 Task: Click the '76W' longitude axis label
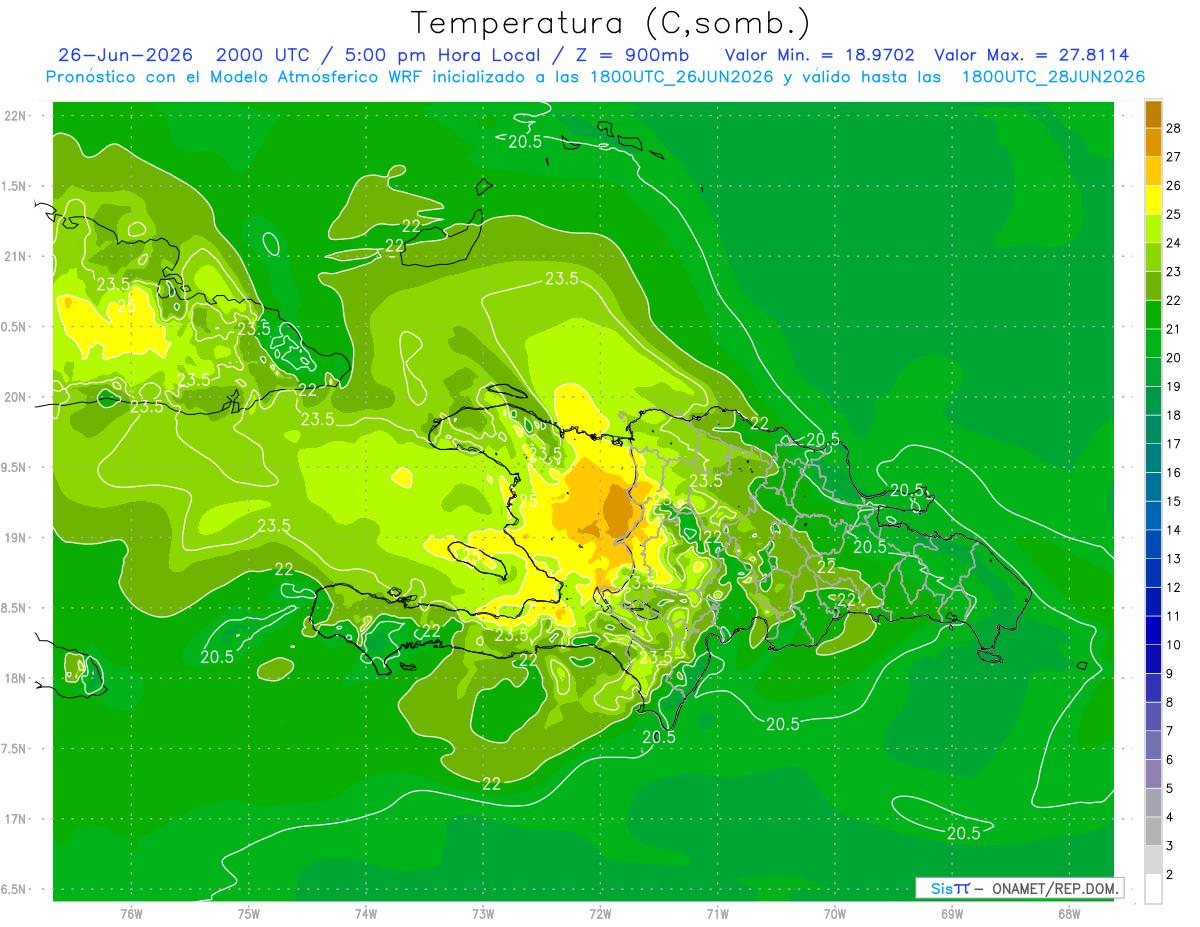[131, 914]
